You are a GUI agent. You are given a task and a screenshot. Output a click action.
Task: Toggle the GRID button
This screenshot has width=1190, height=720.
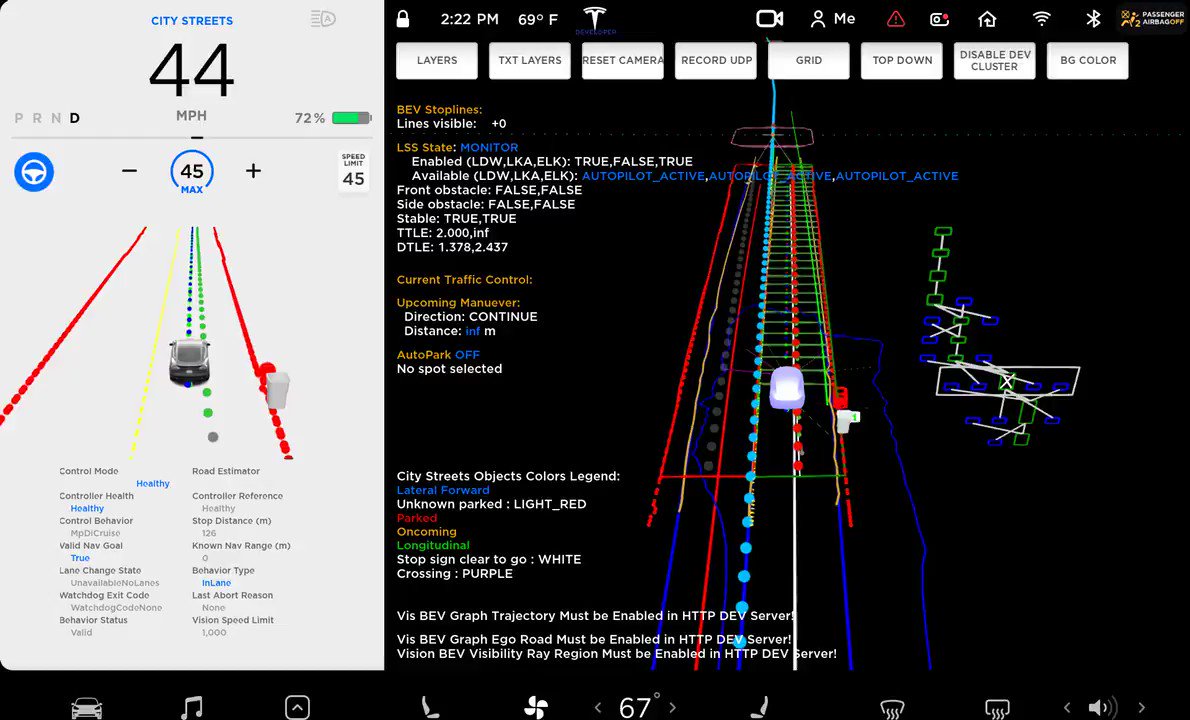(809, 61)
